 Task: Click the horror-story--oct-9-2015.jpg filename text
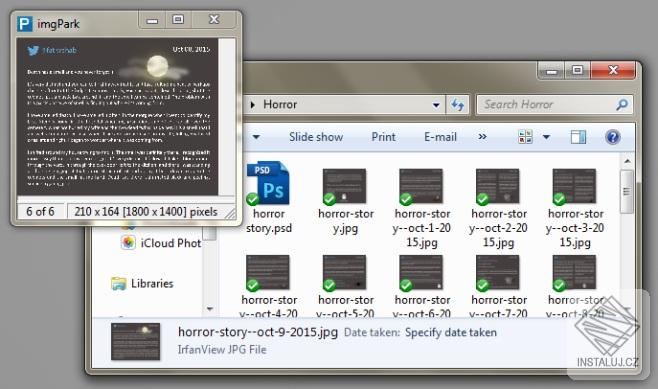258,332
